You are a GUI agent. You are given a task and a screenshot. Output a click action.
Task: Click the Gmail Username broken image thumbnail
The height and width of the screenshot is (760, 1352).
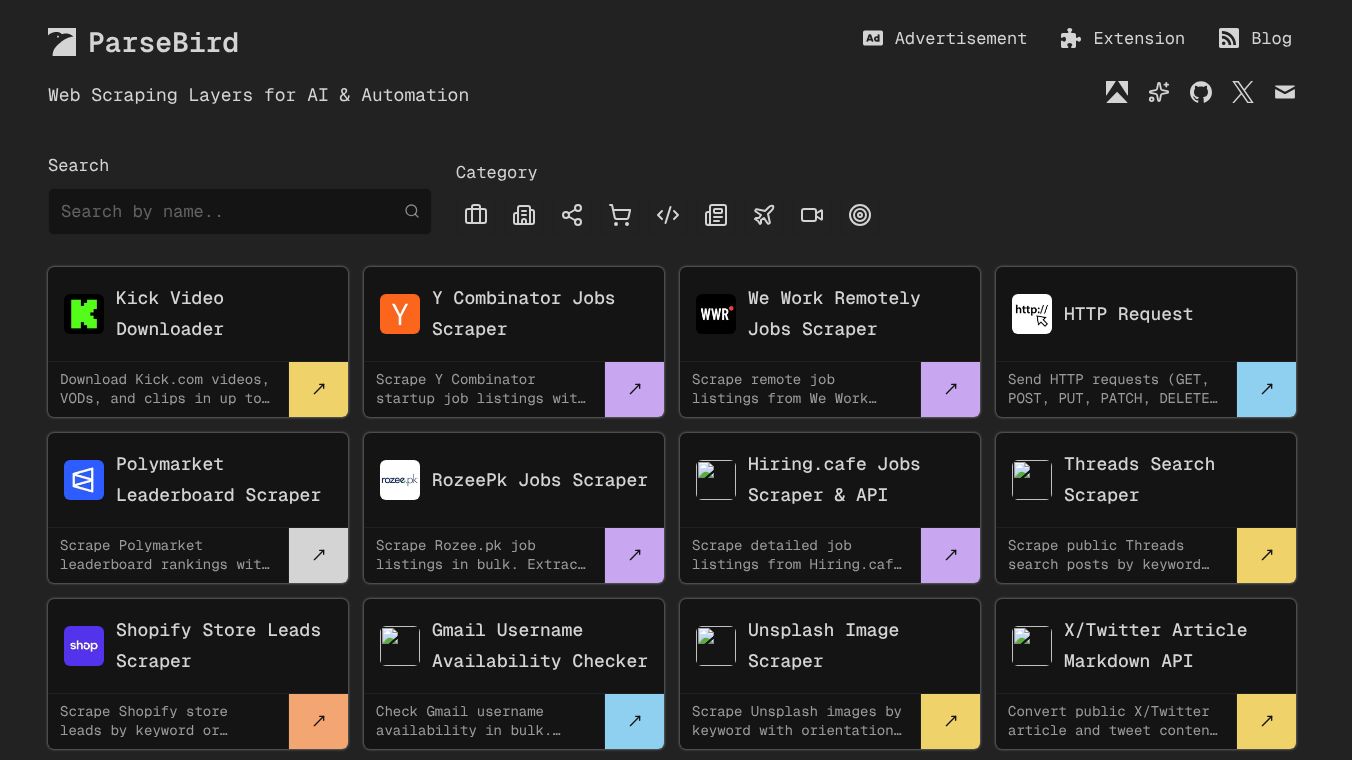coord(400,646)
